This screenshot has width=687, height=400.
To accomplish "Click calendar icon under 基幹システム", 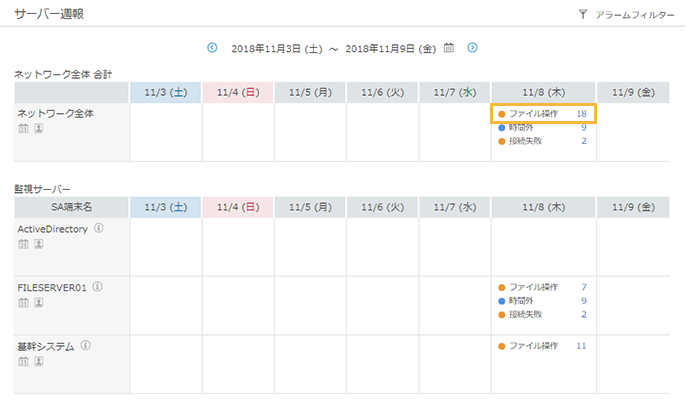I will (23, 361).
